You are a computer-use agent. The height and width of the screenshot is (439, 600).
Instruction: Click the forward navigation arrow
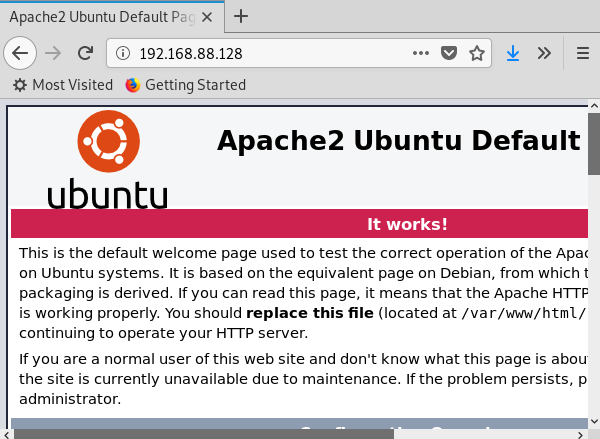pos(54,53)
